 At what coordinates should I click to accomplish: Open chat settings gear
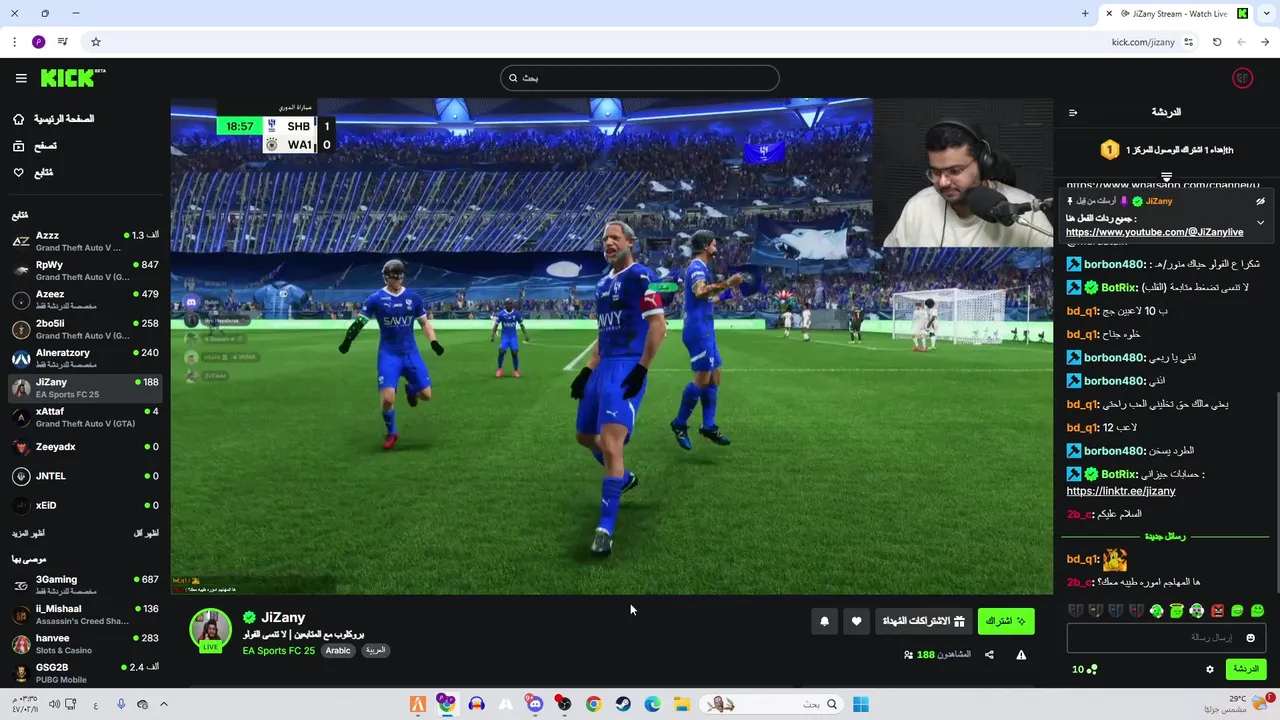(x=1210, y=669)
